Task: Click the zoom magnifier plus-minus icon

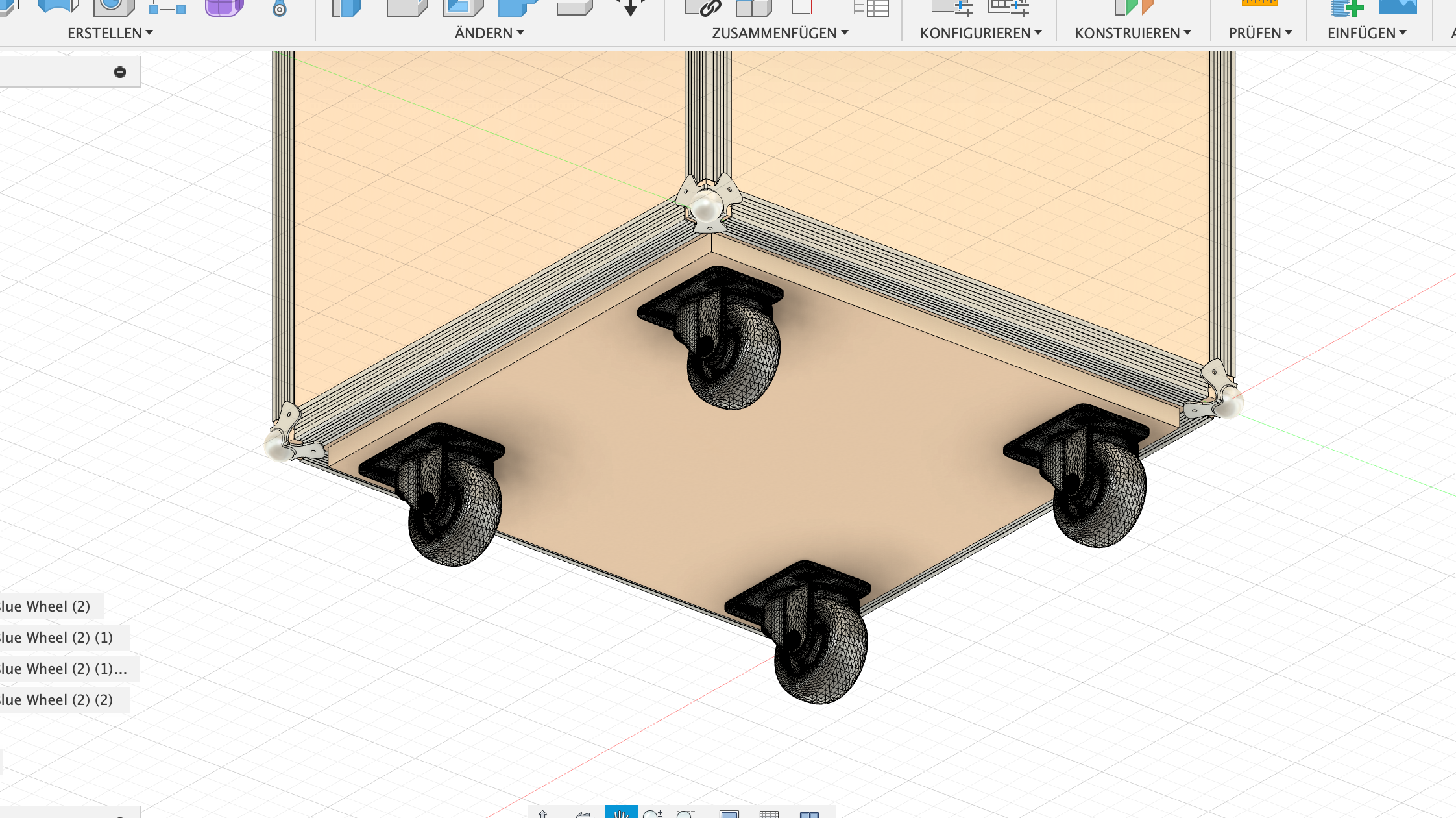Action: [653, 813]
